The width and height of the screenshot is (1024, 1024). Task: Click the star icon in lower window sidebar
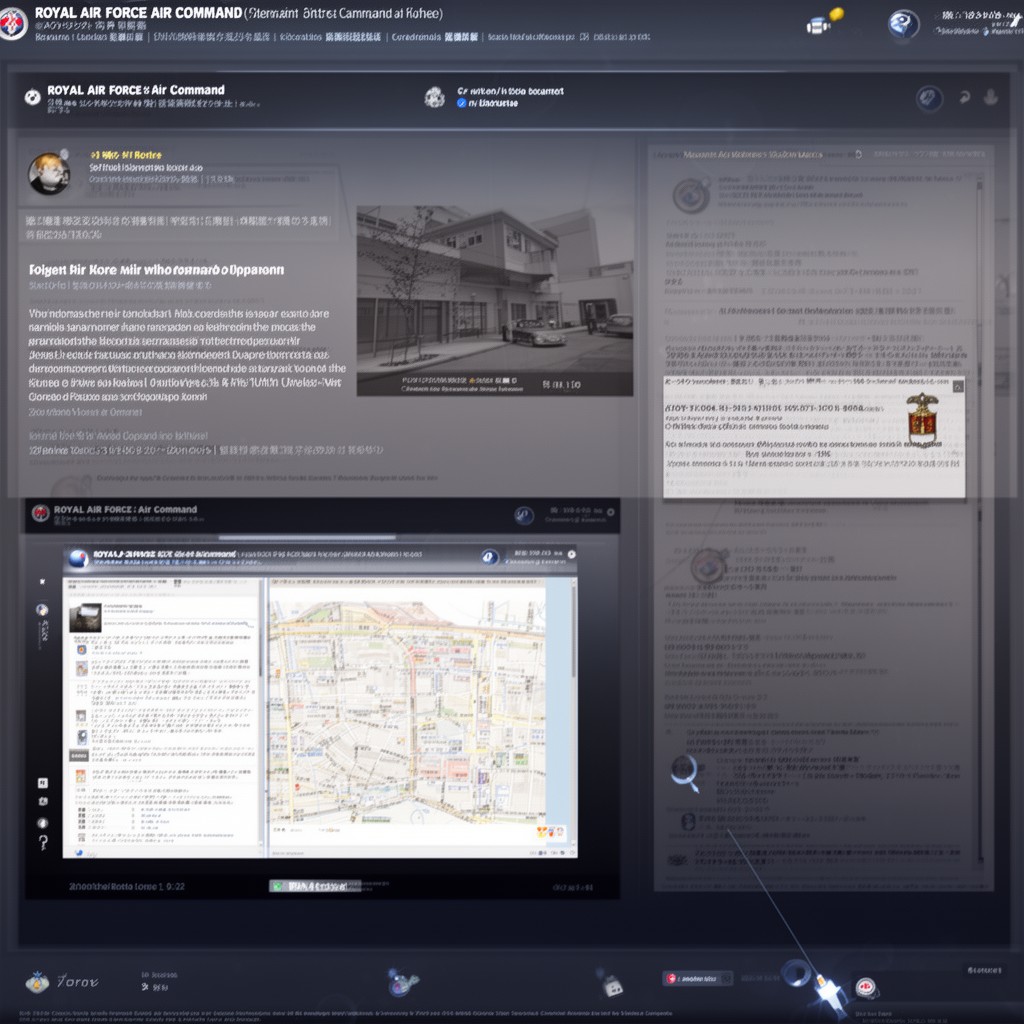point(42,581)
